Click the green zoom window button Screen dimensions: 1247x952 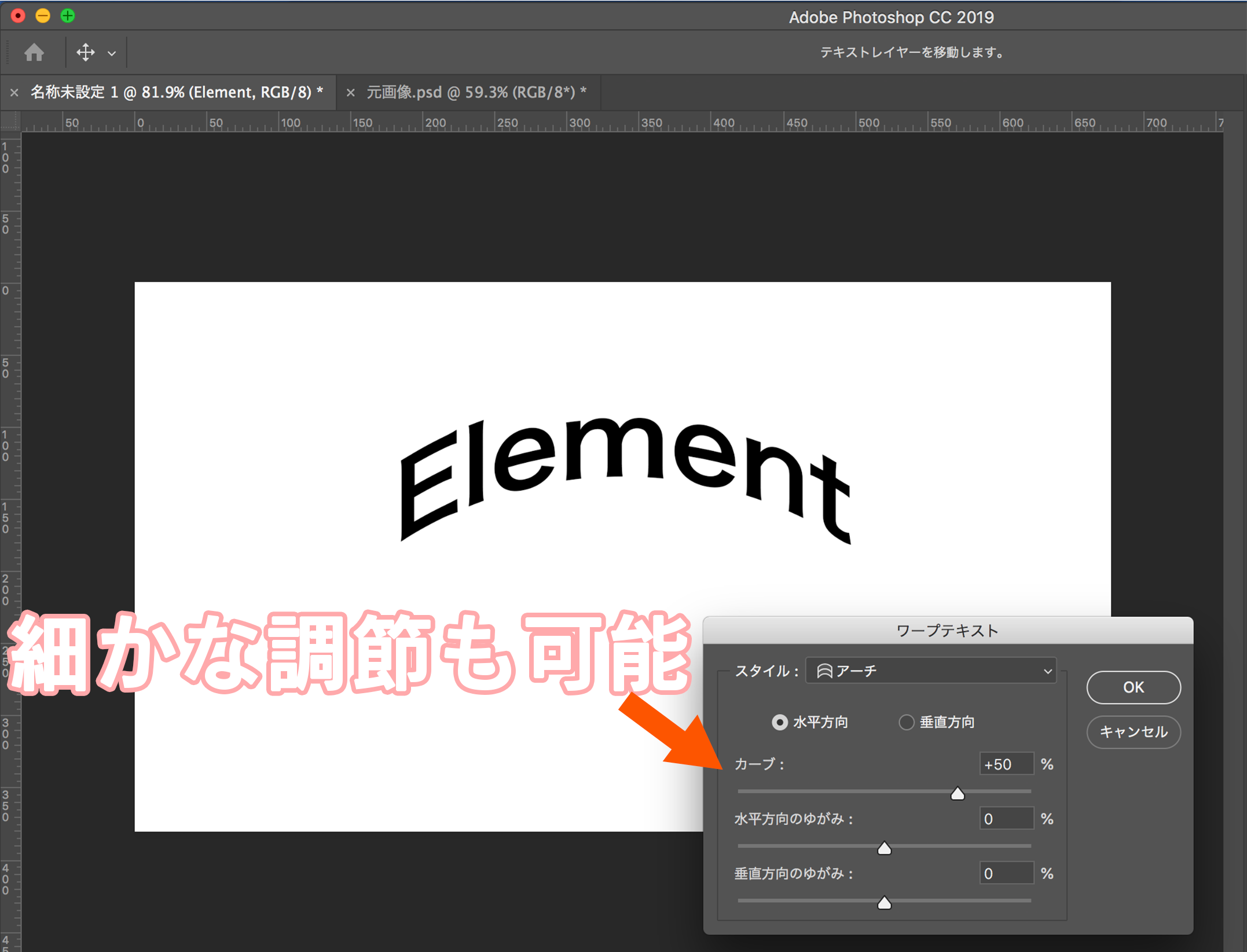pyautogui.click(x=68, y=16)
